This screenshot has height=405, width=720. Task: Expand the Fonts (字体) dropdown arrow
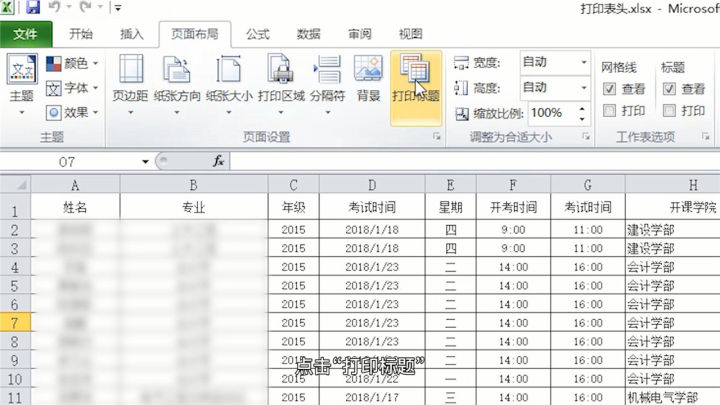[x=96, y=88]
